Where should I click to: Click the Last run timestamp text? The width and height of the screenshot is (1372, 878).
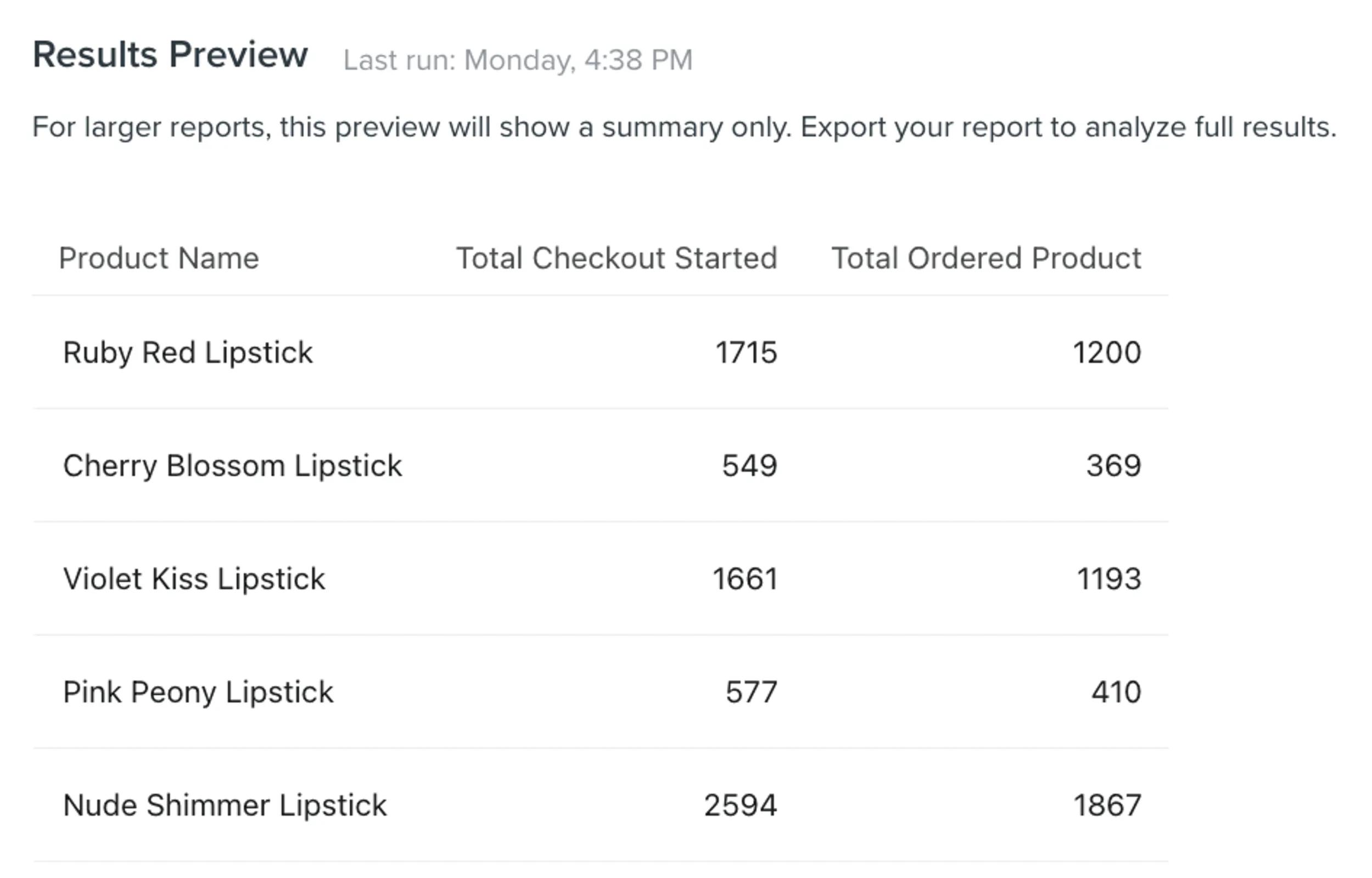click(518, 60)
